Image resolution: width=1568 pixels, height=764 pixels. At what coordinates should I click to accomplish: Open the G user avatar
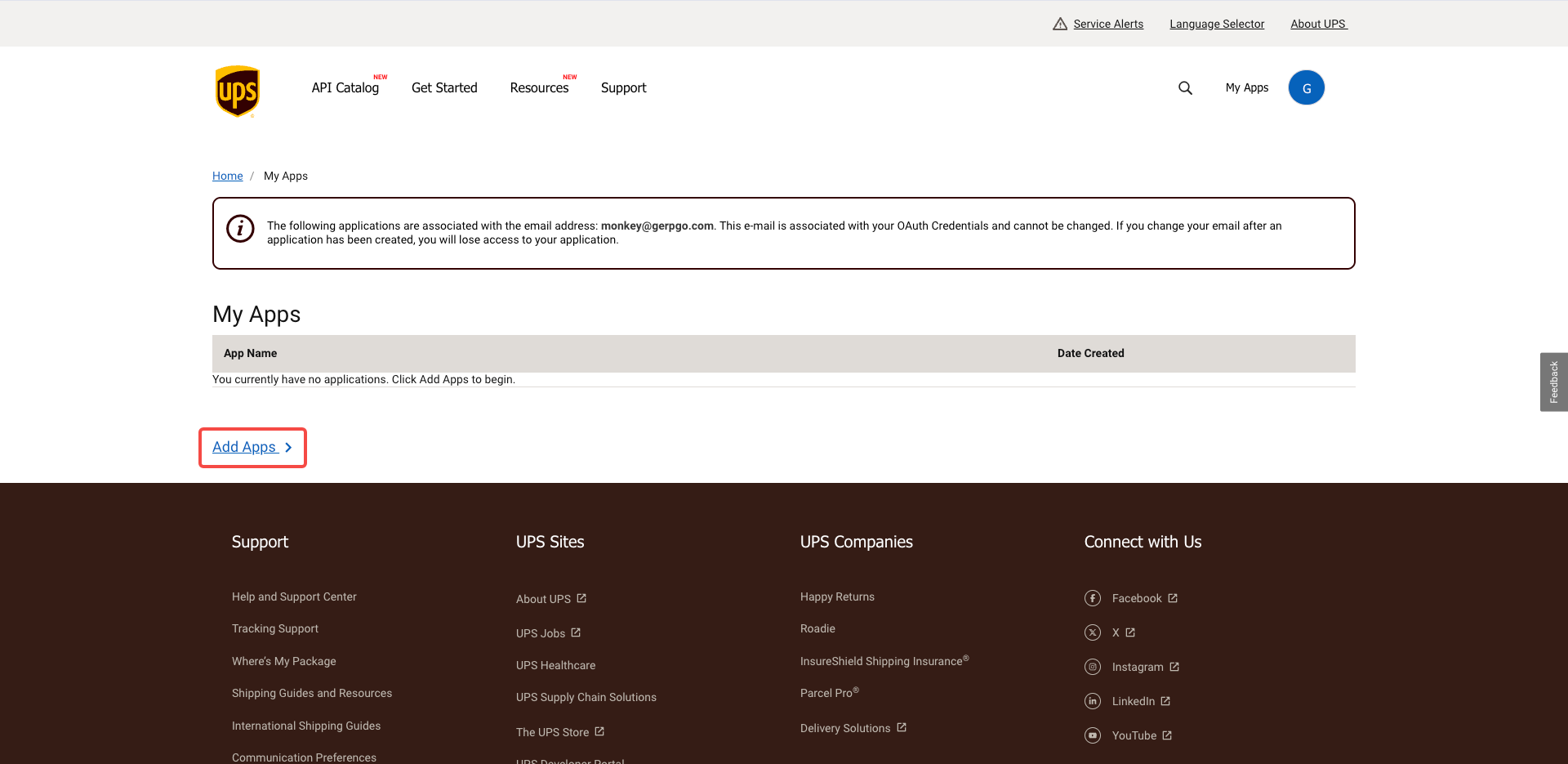coord(1307,87)
